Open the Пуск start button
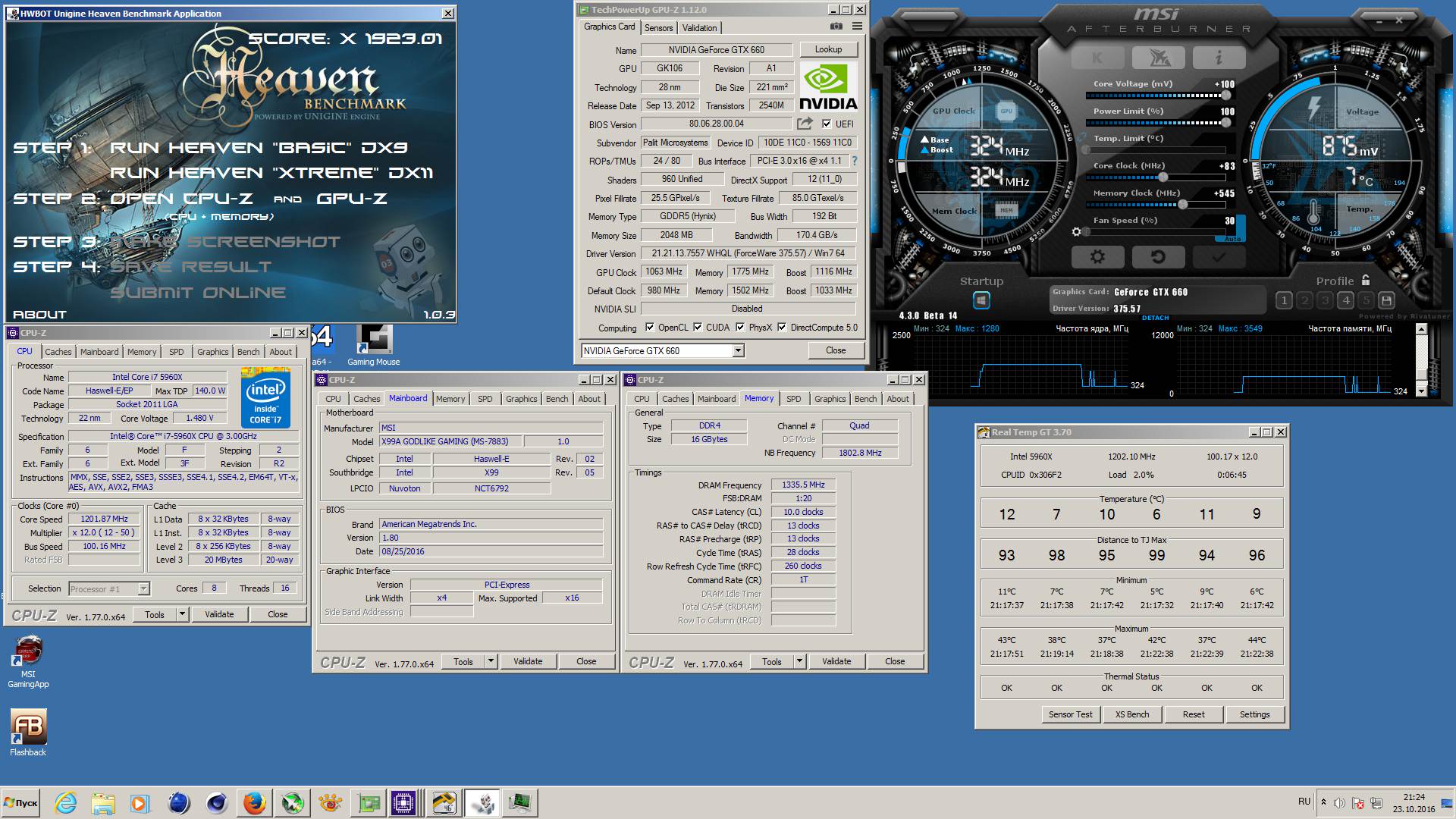Screen dimensions: 1456x819 pyautogui.click(x=21, y=802)
